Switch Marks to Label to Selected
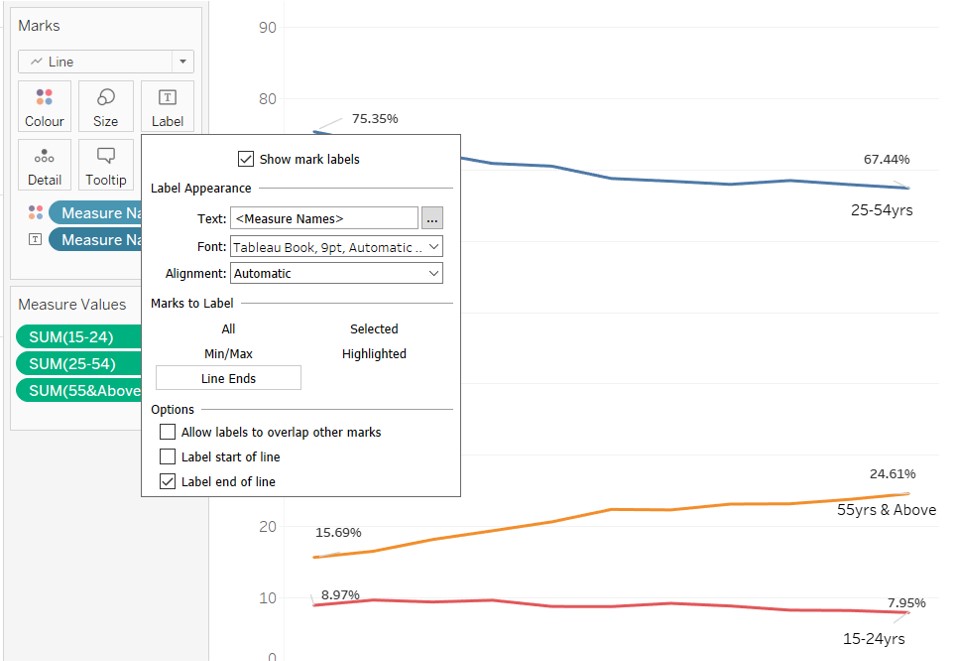 (x=374, y=328)
